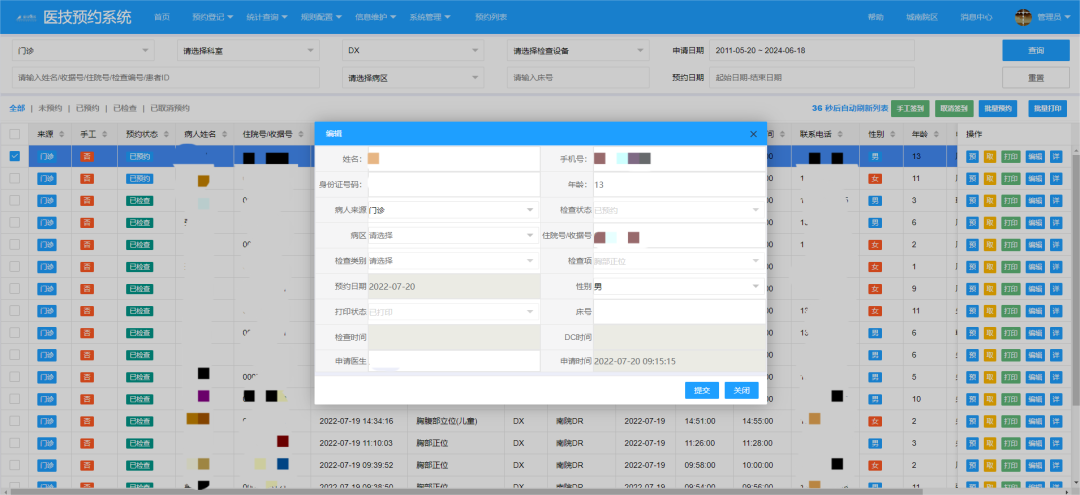The width and height of the screenshot is (1080, 495).
Task: Switch to 未预约 status tab
Action: (x=50, y=108)
